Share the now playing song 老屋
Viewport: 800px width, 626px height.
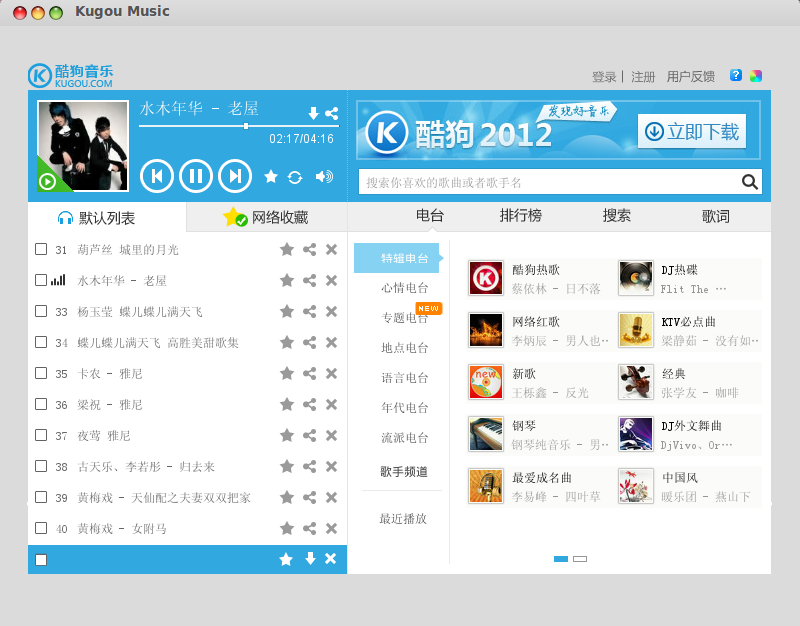(332, 113)
